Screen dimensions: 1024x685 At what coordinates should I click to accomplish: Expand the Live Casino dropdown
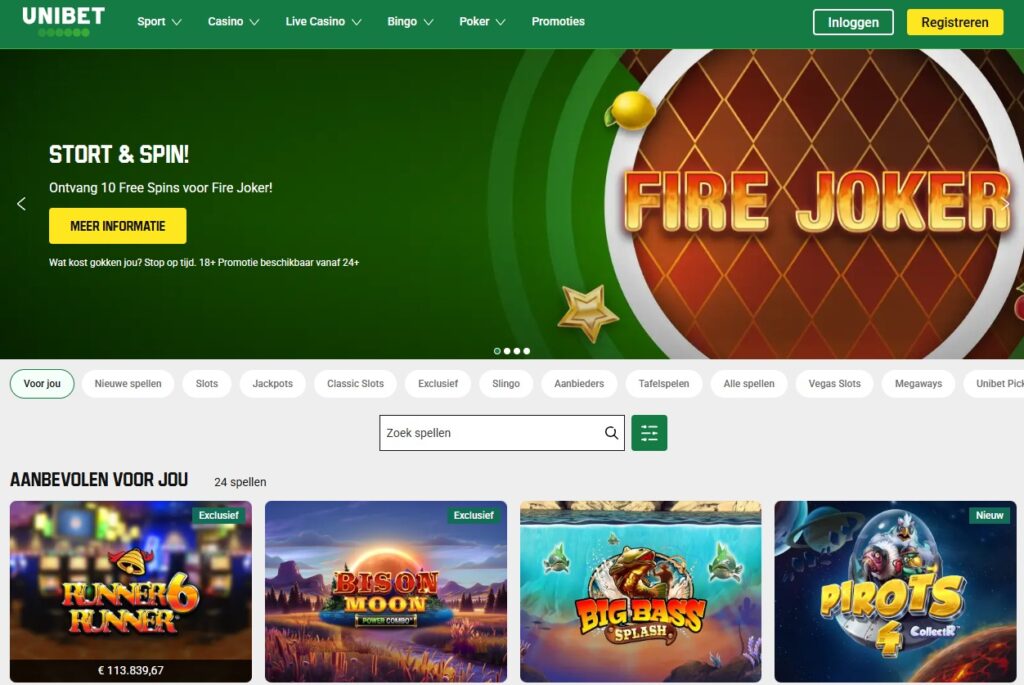click(x=323, y=22)
